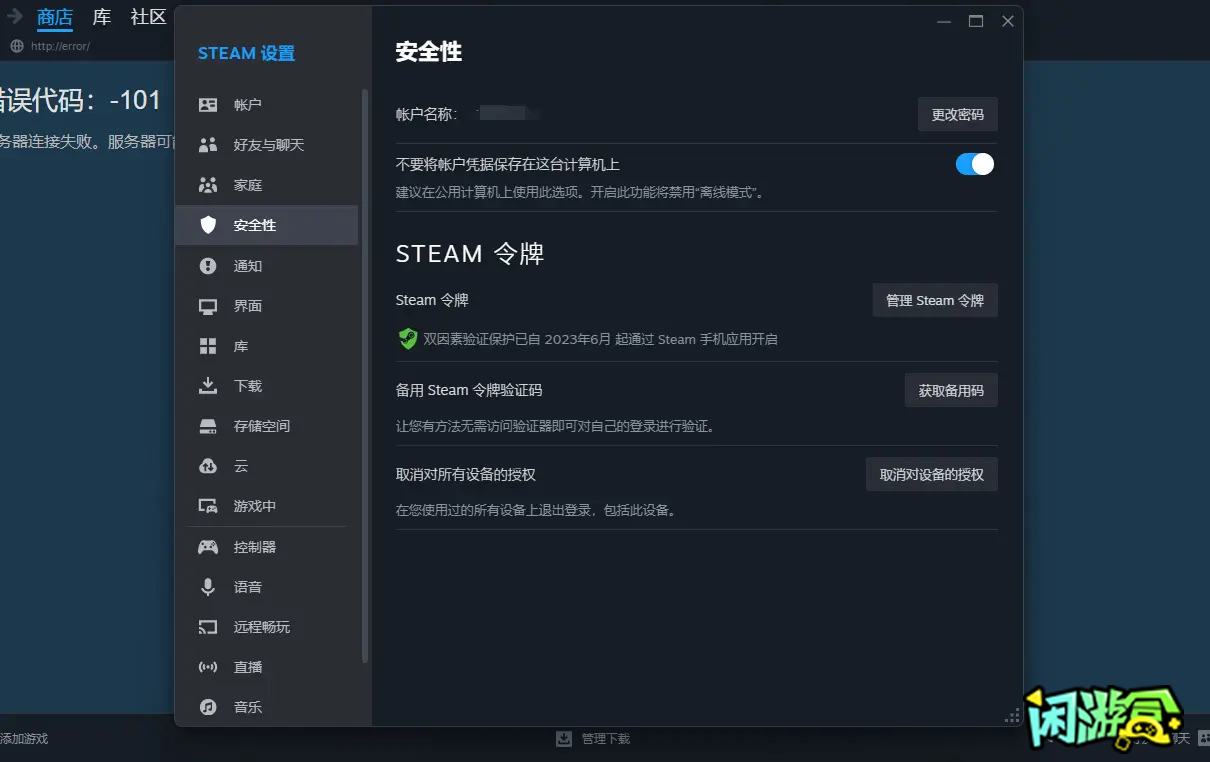
Task: Open 家庭 settings via its icon
Action: point(207,185)
